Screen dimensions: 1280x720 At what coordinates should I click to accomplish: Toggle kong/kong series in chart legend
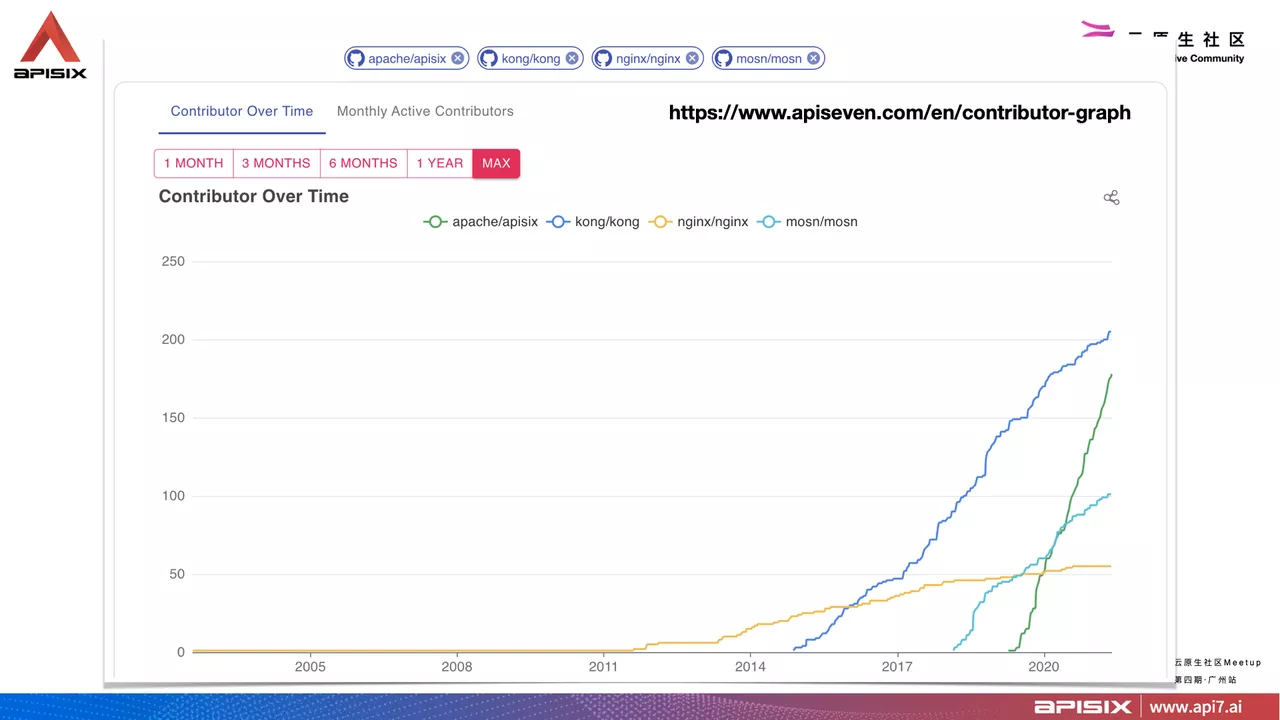593,221
